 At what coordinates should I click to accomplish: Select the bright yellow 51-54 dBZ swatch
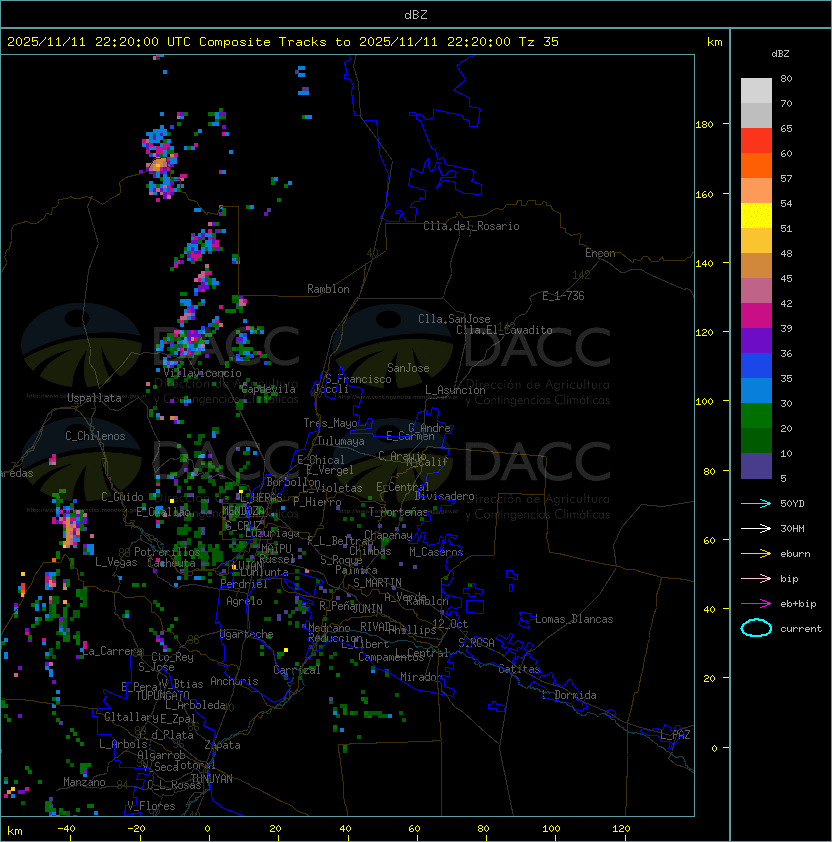point(756,215)
